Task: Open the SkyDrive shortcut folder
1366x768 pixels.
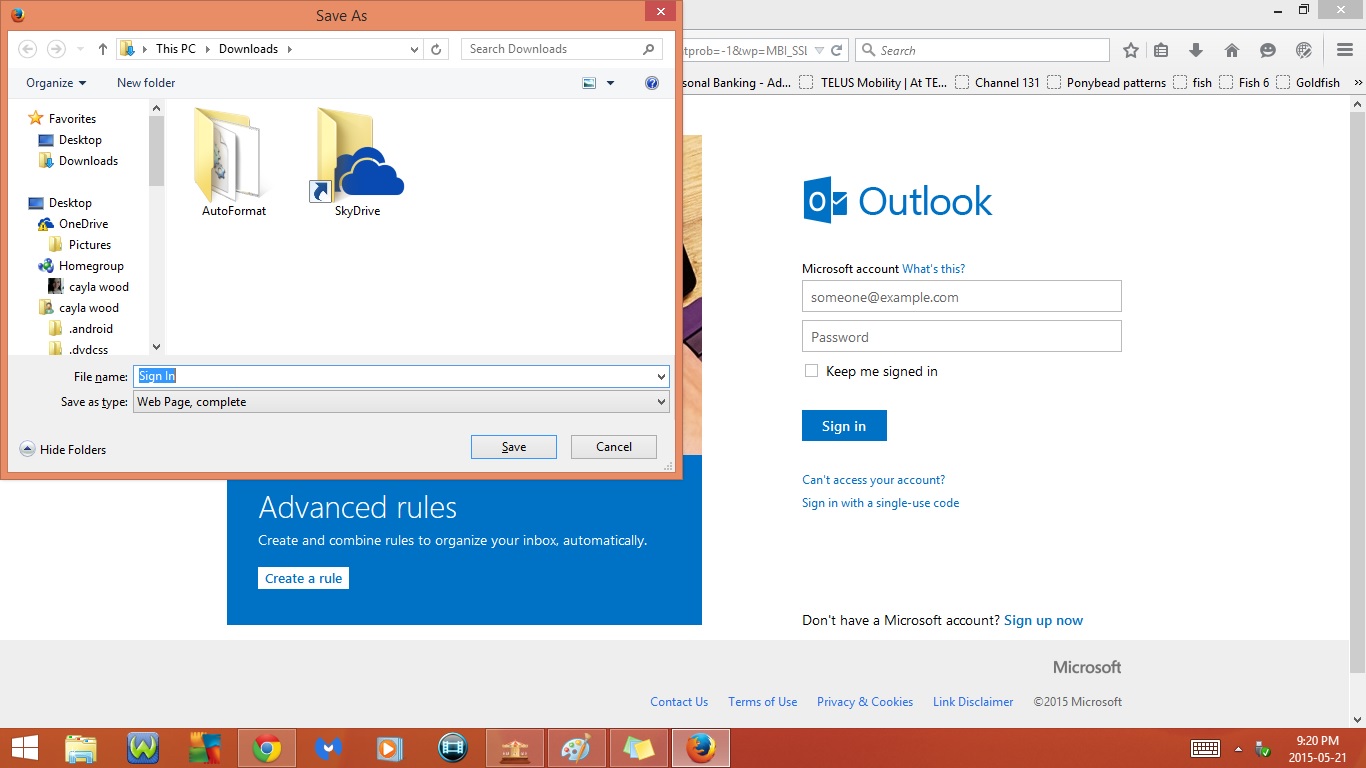Action: [357, 161]
